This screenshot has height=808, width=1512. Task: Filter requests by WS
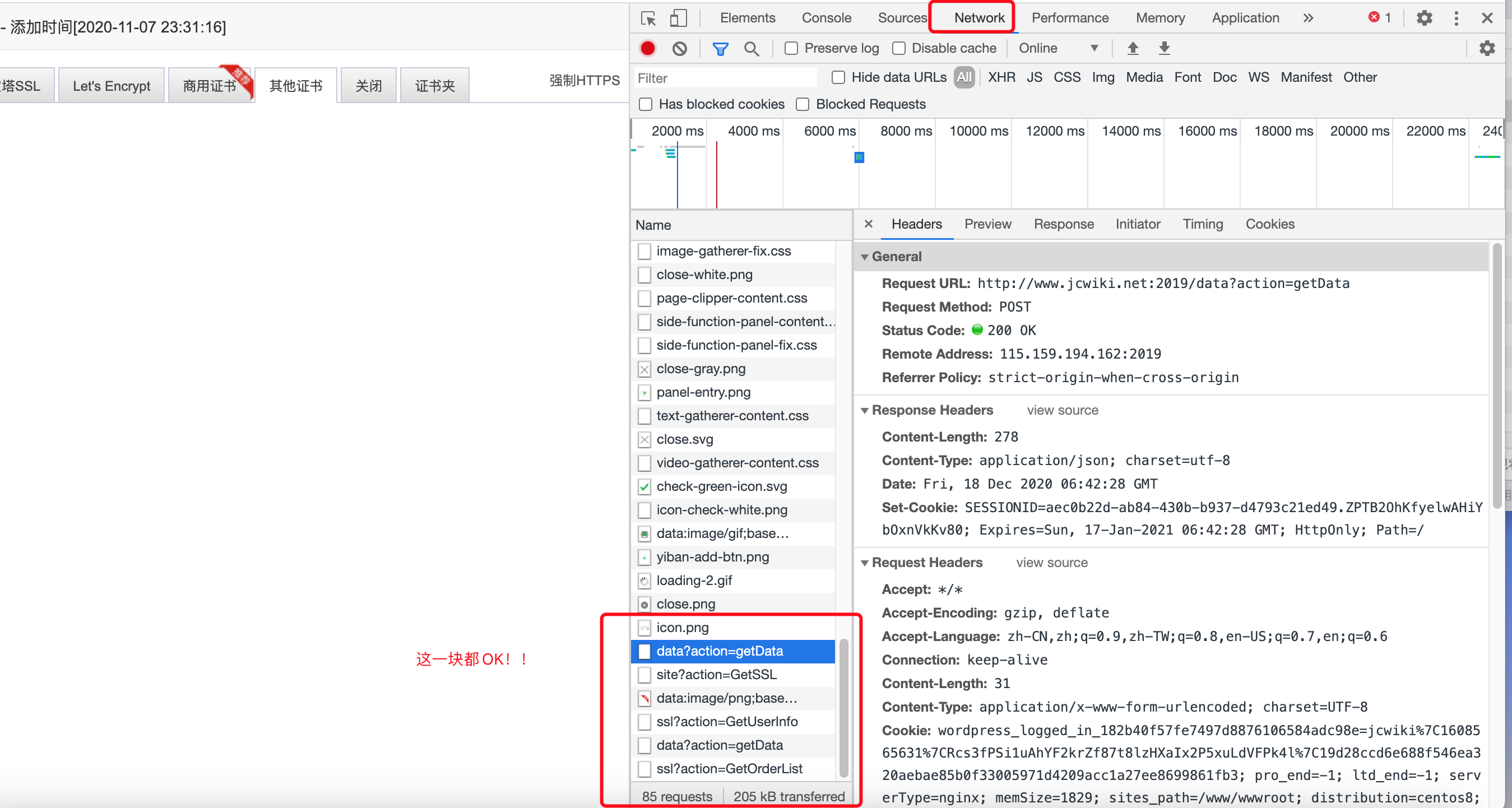point(1259,77)
